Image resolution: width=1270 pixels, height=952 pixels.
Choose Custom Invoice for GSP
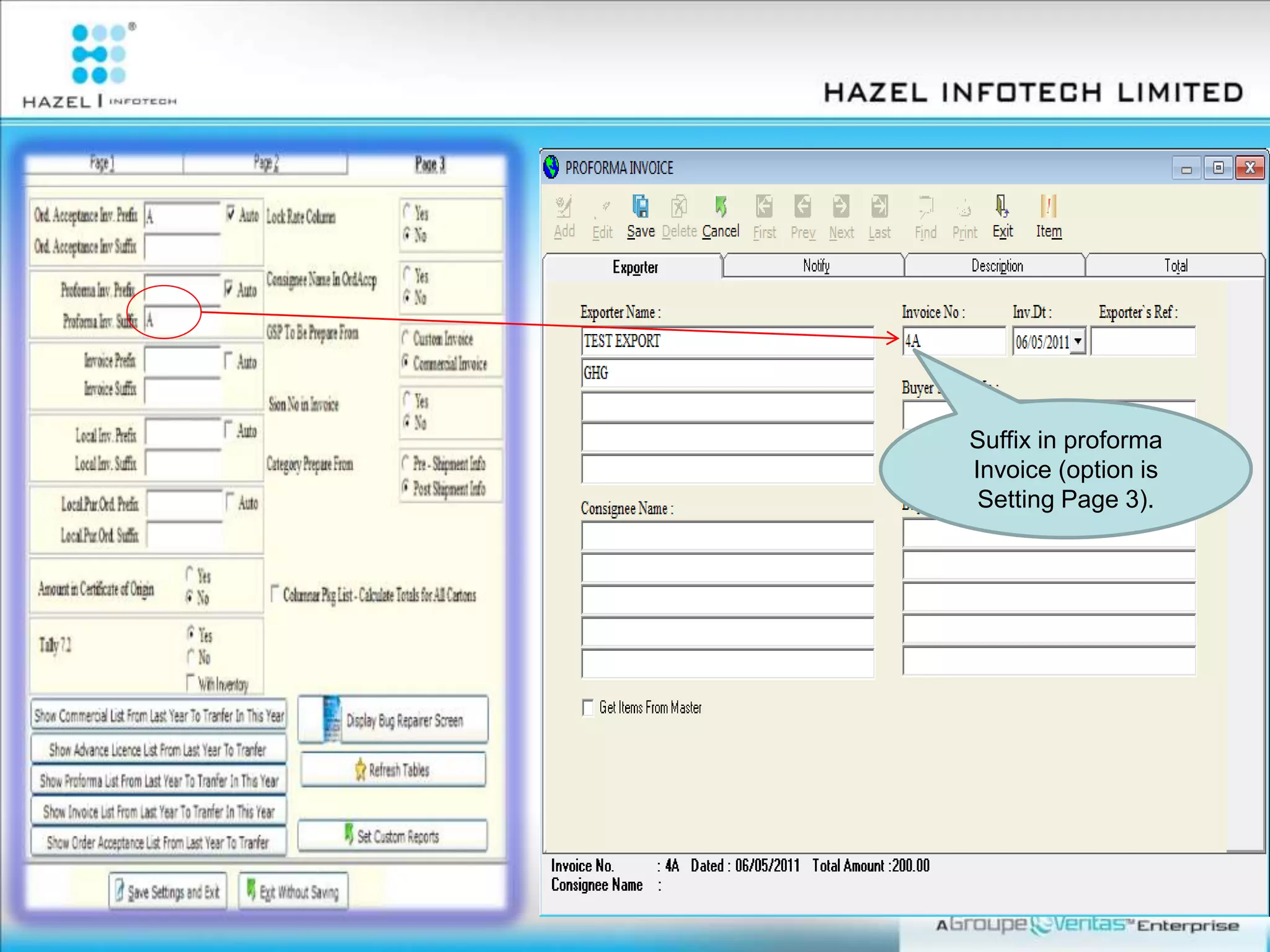click(x=406, y=338)
